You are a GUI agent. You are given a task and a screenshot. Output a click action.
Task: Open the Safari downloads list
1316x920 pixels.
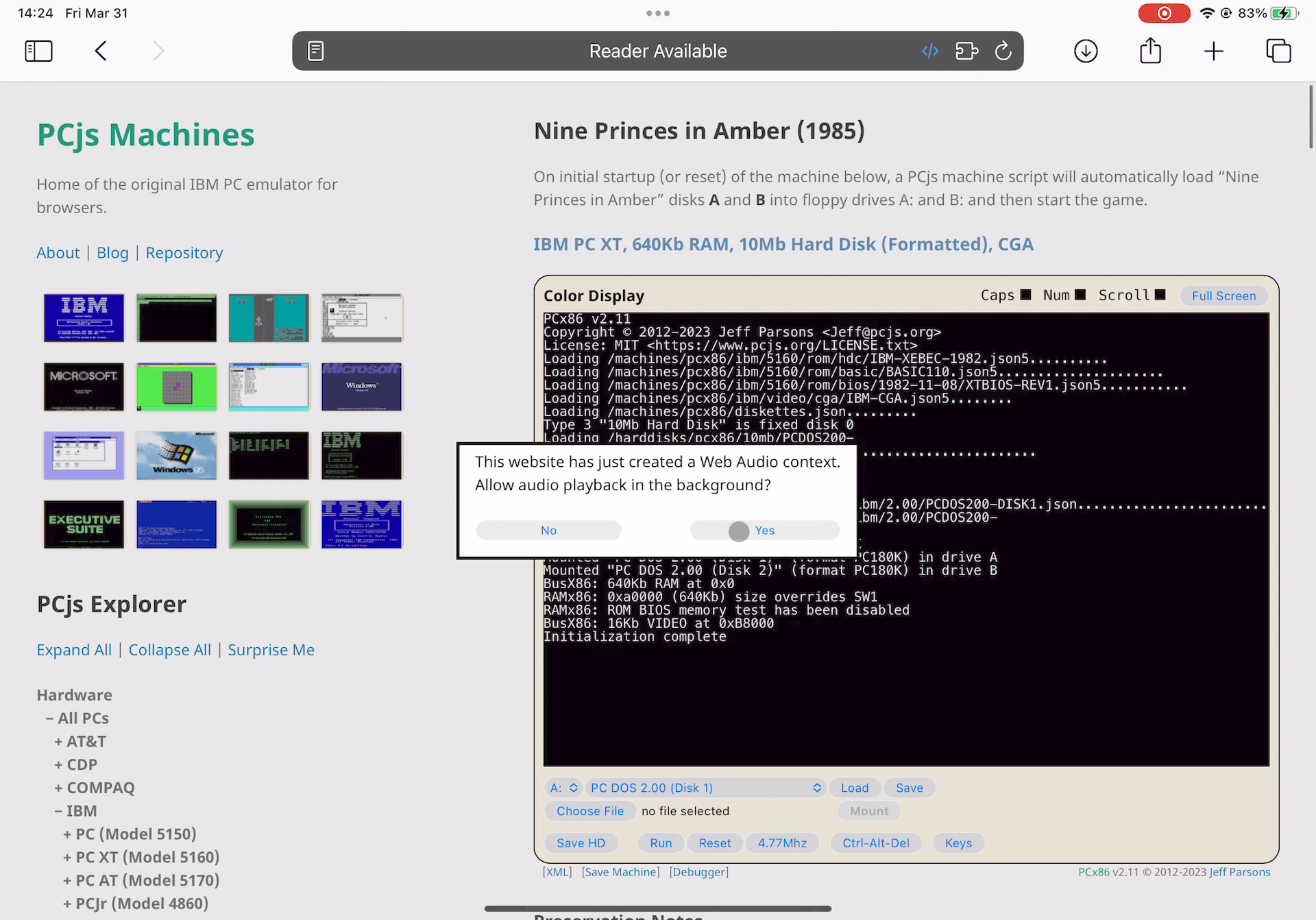point(1086,51)
